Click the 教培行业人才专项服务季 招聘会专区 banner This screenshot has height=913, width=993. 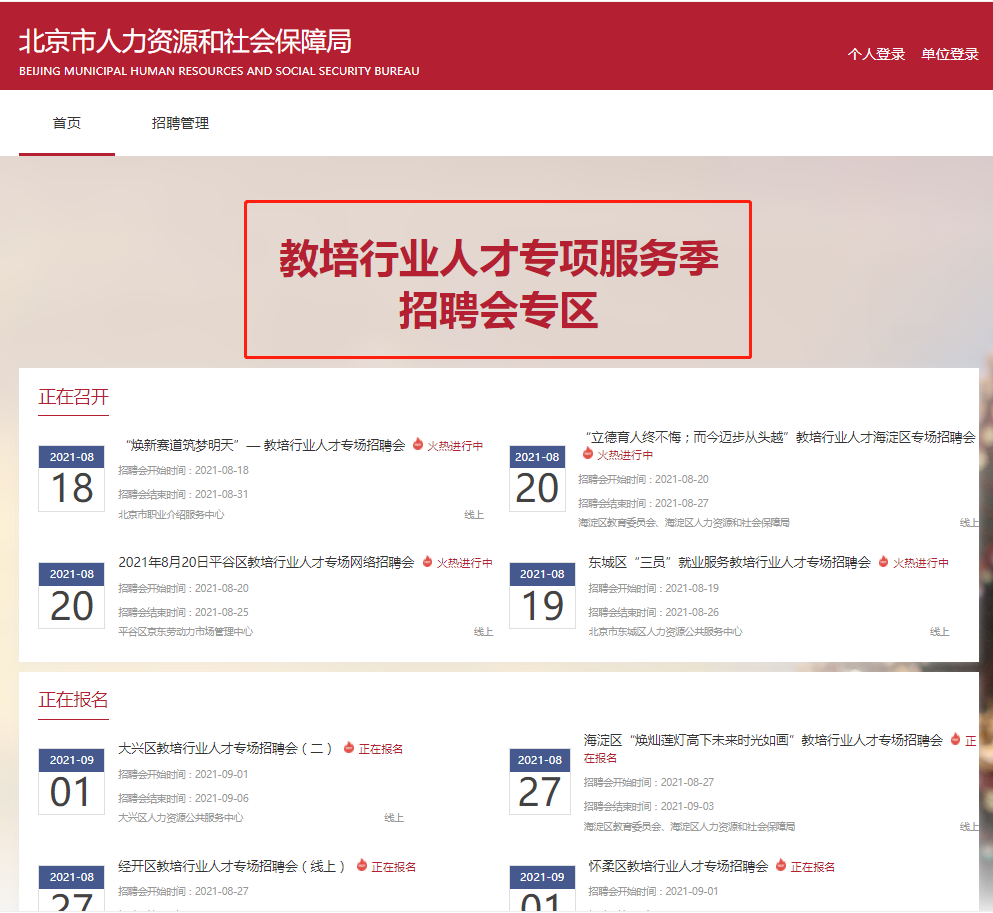click(x=498, y=279)
